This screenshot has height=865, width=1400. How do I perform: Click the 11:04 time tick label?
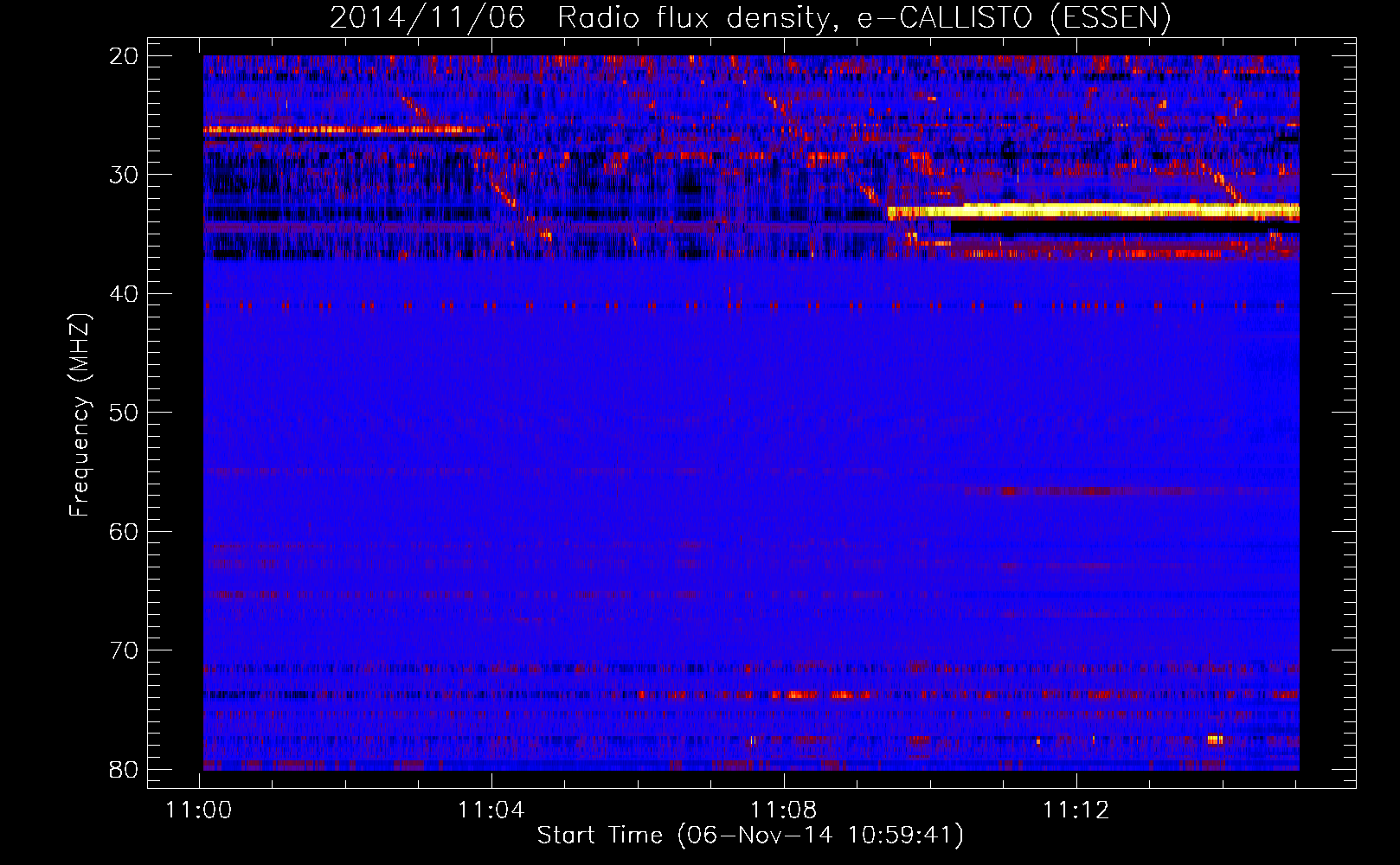491,811
